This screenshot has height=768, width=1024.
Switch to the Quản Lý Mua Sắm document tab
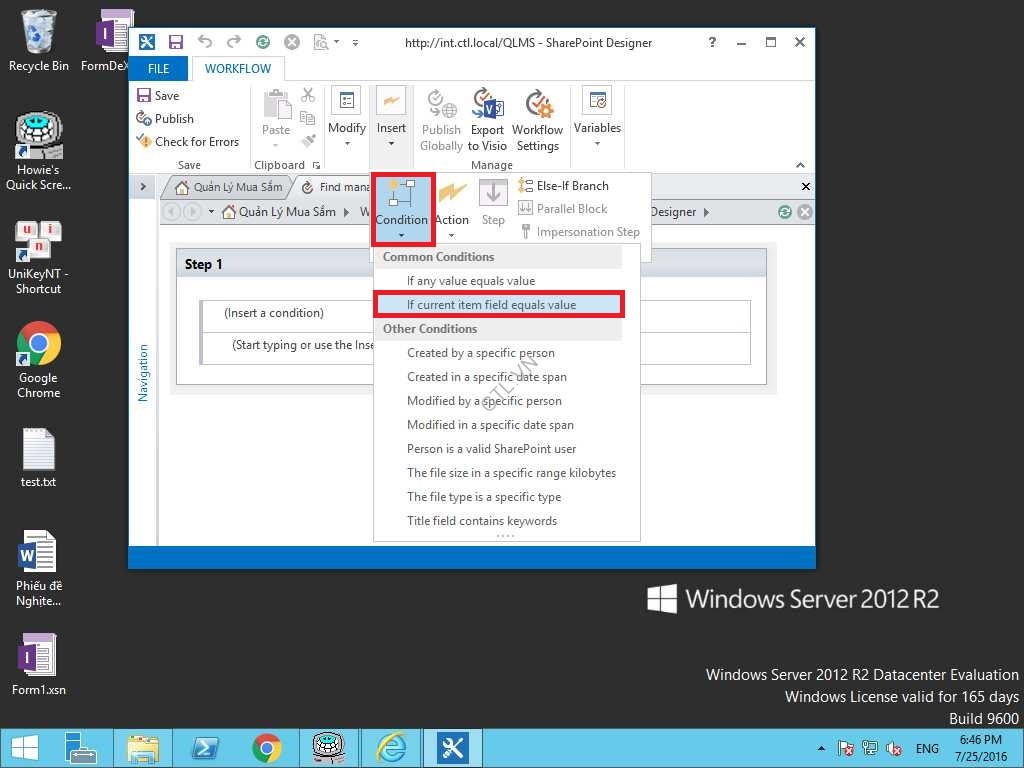click(229, 187)
